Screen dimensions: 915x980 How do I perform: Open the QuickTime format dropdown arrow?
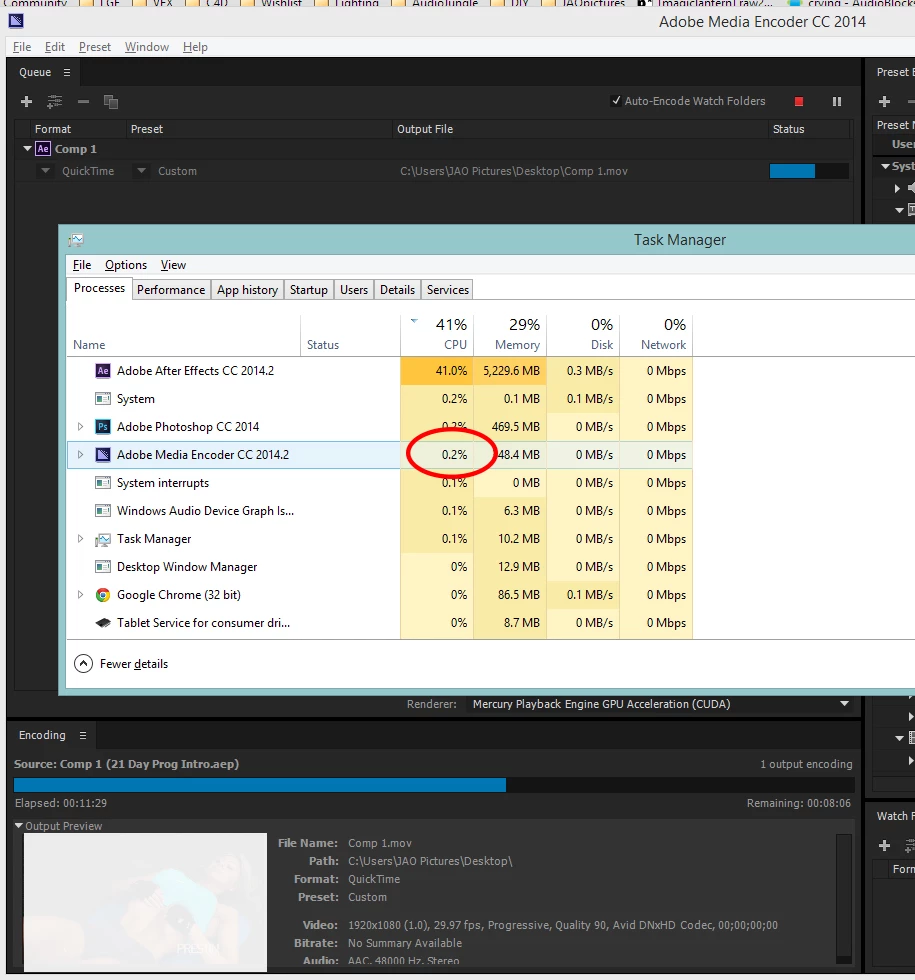45,171
